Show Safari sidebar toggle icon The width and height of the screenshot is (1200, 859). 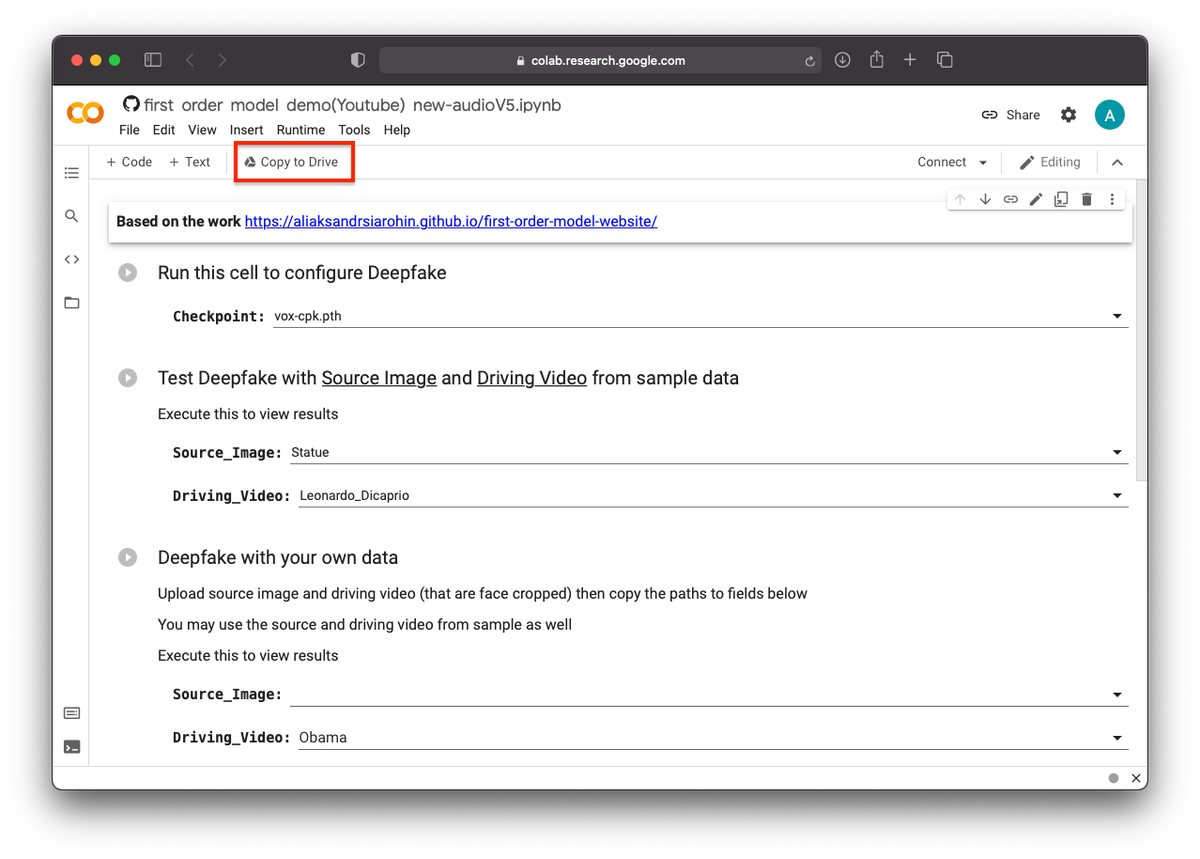click(x=153, y=60)
